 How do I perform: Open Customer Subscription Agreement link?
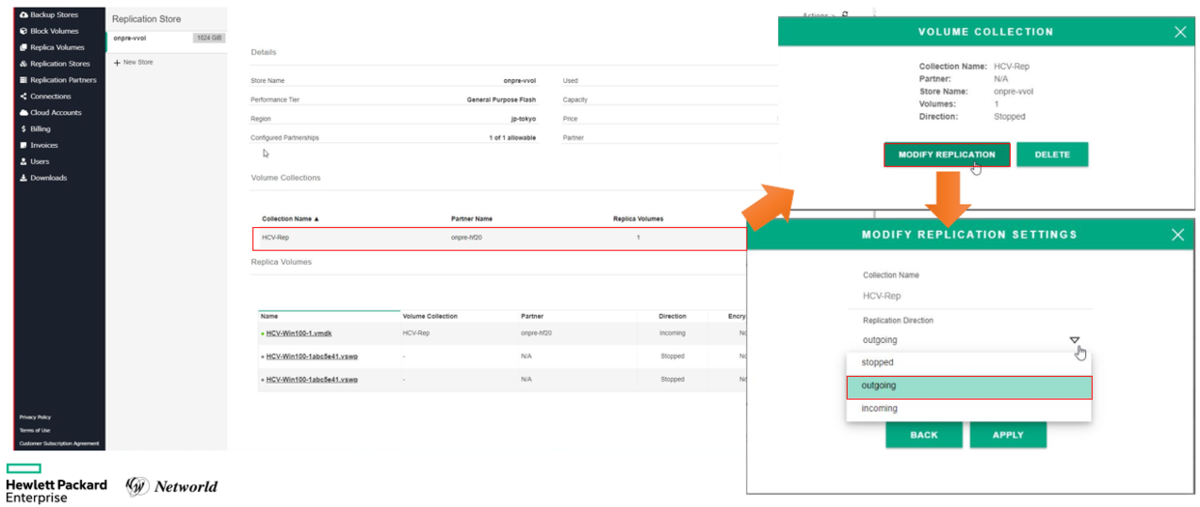tap(59, 443)
